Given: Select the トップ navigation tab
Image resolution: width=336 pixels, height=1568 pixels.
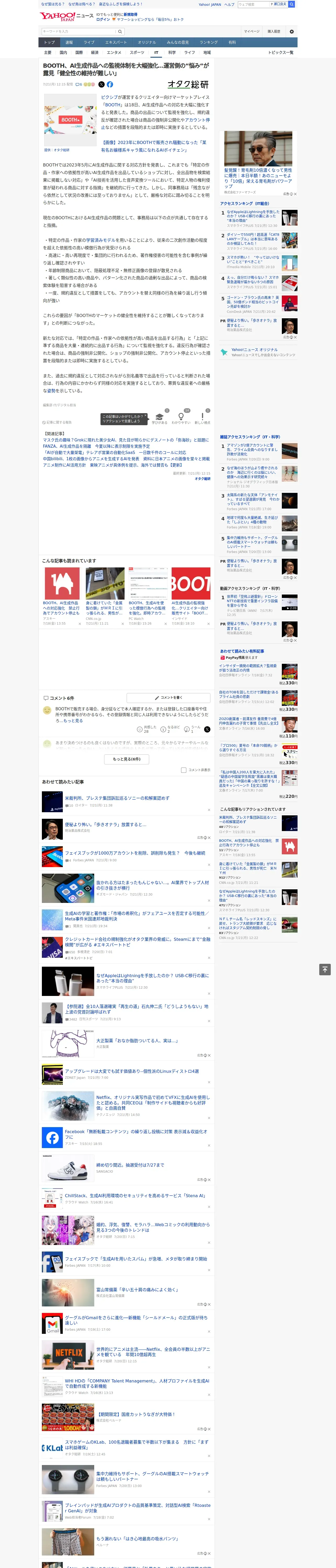Looking at the screenshot, I should [49, 43].
